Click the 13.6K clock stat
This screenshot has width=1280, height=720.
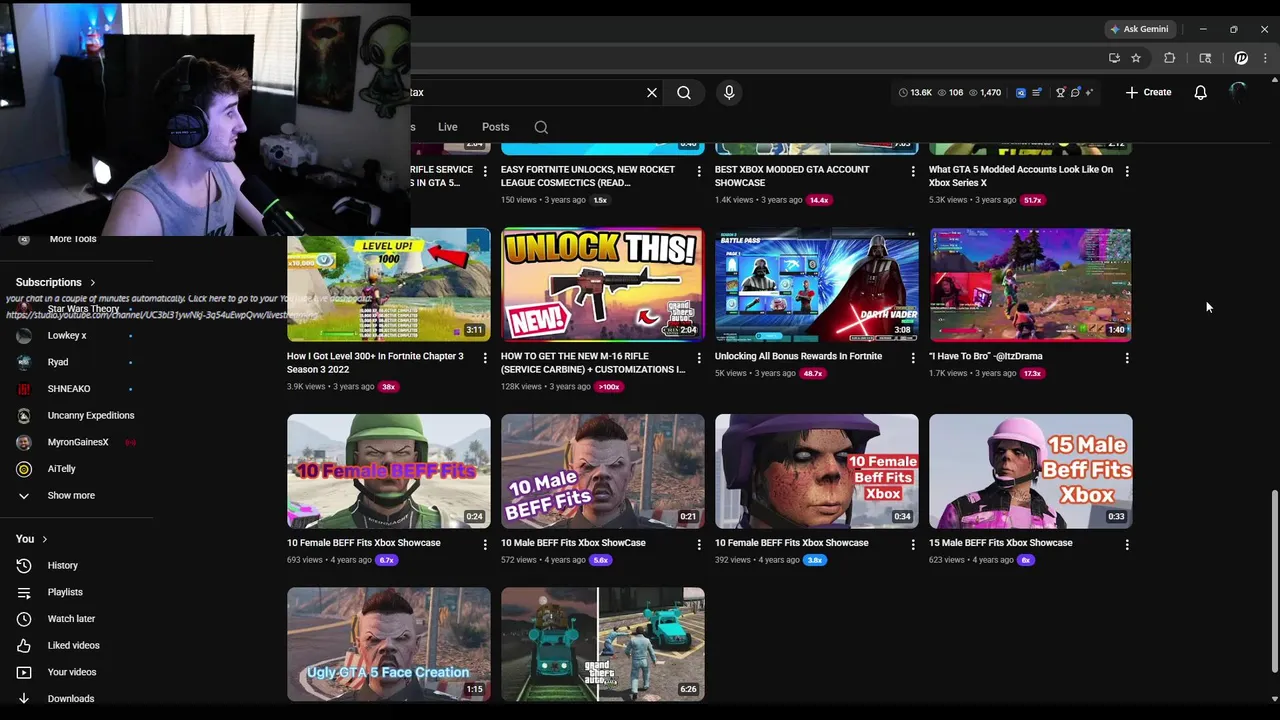tap(915, 92)
